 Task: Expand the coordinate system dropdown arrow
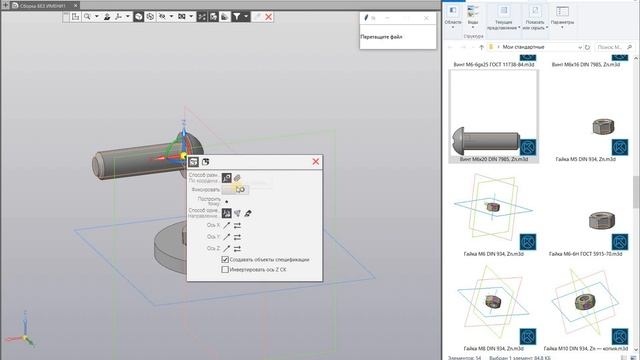click(x=128, y=17)
